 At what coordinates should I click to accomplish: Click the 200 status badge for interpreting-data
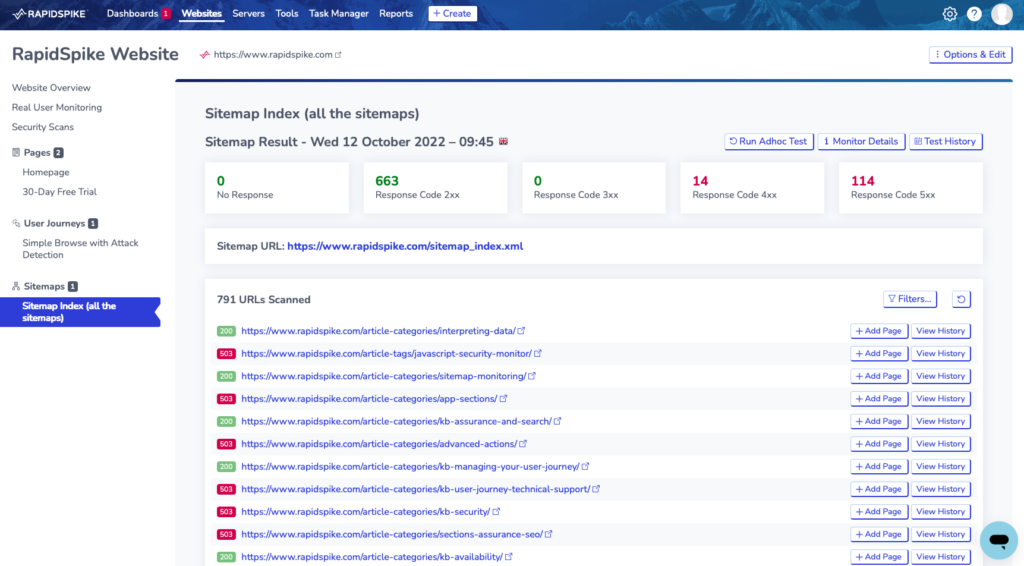pos(226,331)
